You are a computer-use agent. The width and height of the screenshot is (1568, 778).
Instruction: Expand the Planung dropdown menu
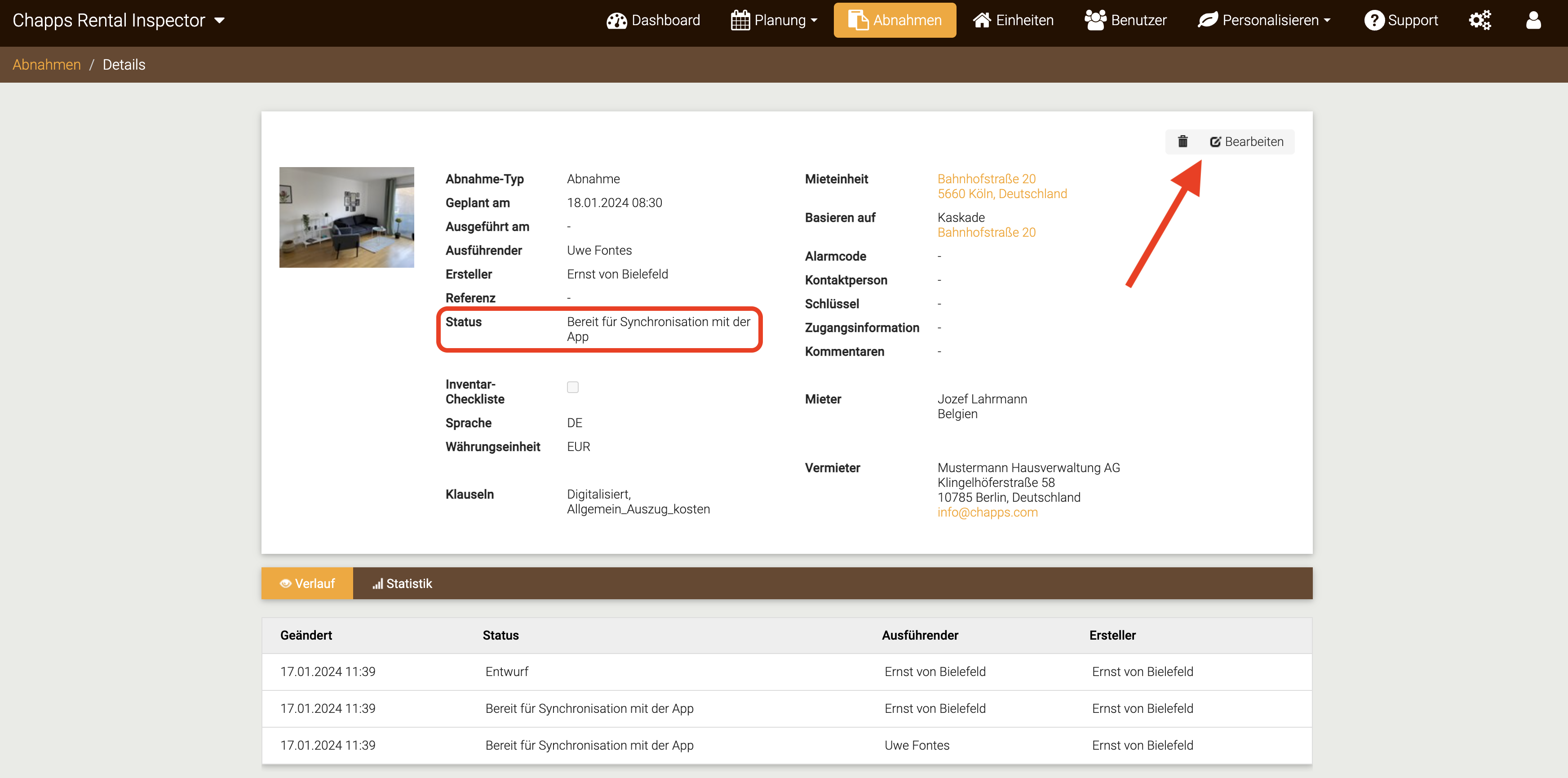coord(774,20)
